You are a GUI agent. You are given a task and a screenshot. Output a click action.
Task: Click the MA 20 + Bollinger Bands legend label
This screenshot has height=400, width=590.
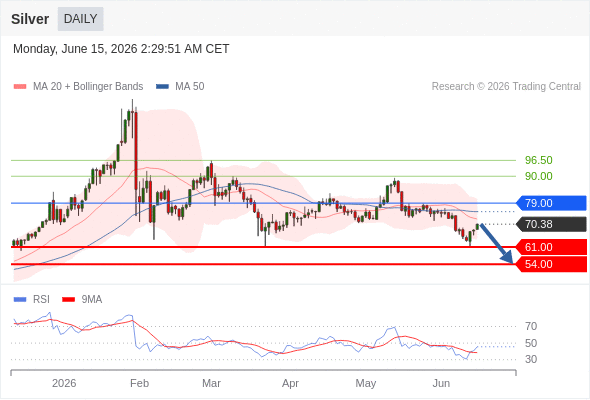(x=88, y=87)
